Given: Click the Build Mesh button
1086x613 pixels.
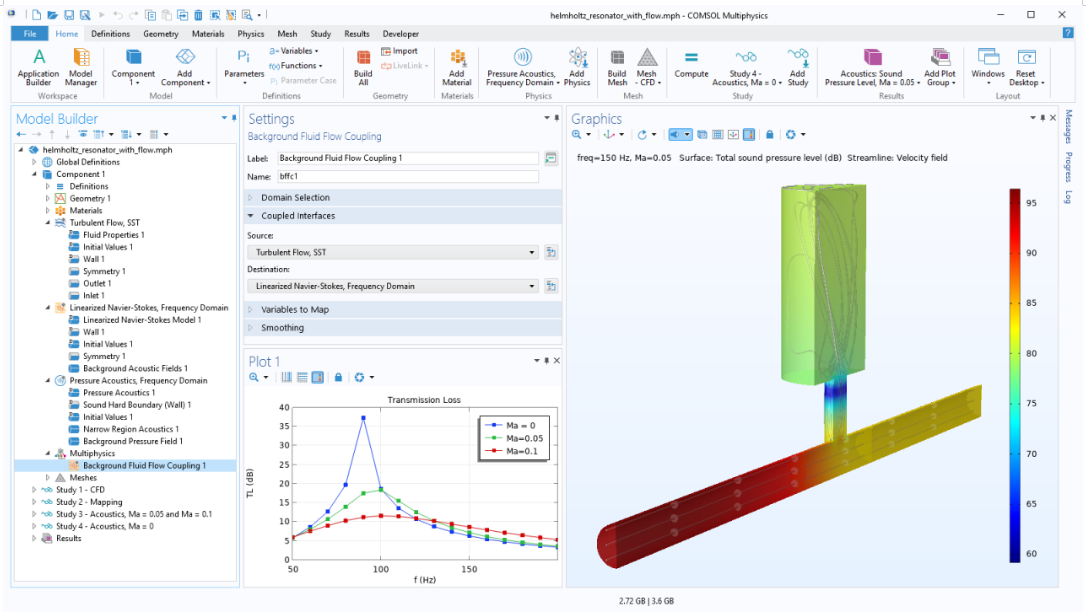Looking at the screenshot, I should pyautogui.click(x=616, y=66).
